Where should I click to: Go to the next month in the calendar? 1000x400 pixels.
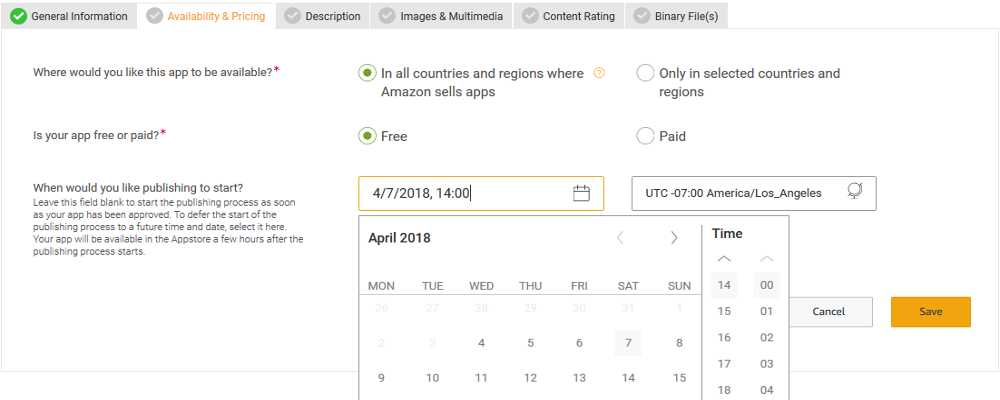(x=674, y=238)
